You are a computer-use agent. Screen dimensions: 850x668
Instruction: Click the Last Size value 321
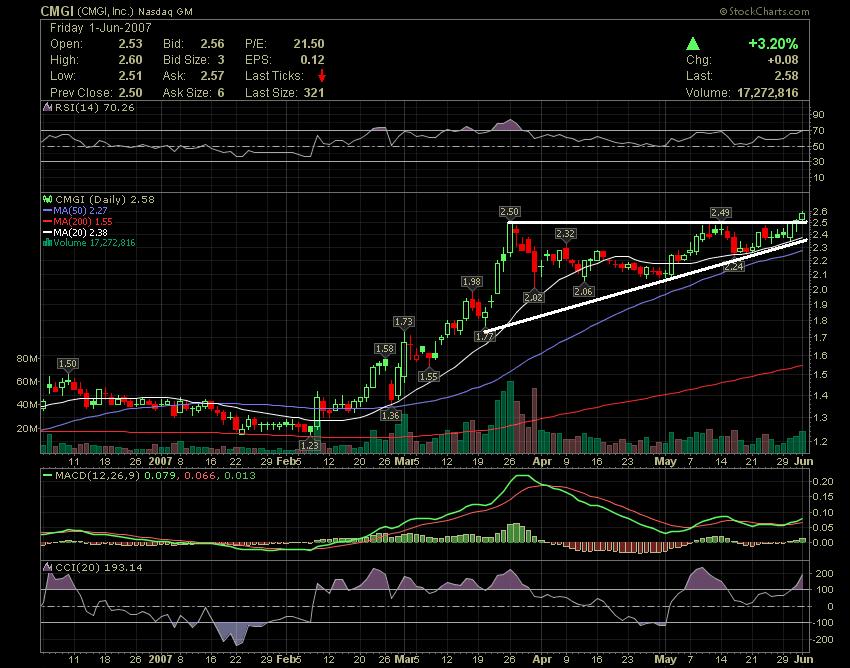[x=314, y=93]
